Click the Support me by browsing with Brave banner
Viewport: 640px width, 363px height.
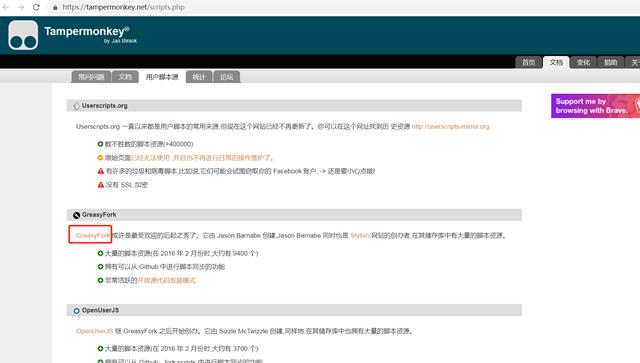[596, 106]
